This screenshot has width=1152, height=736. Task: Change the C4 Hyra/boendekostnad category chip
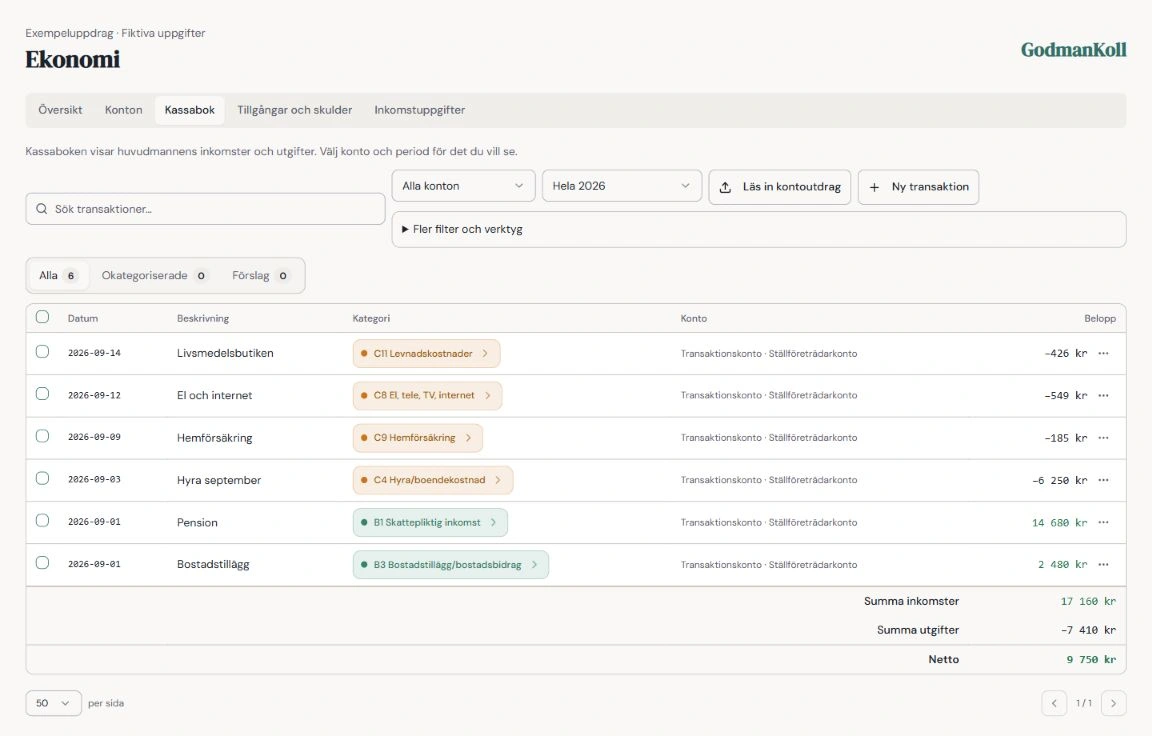coord(433,480)
